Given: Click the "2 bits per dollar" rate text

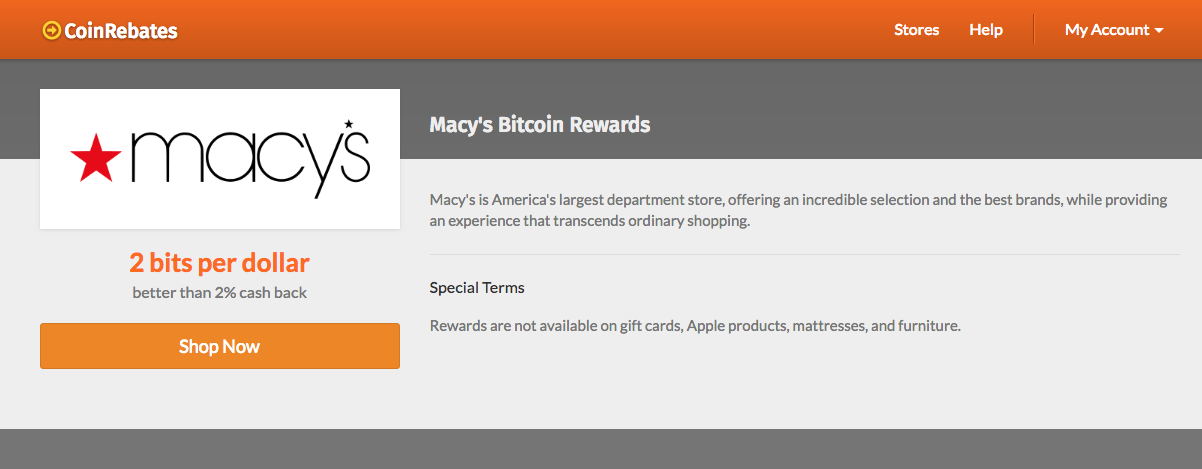Looking at the screenshot, I should point(219,263).
